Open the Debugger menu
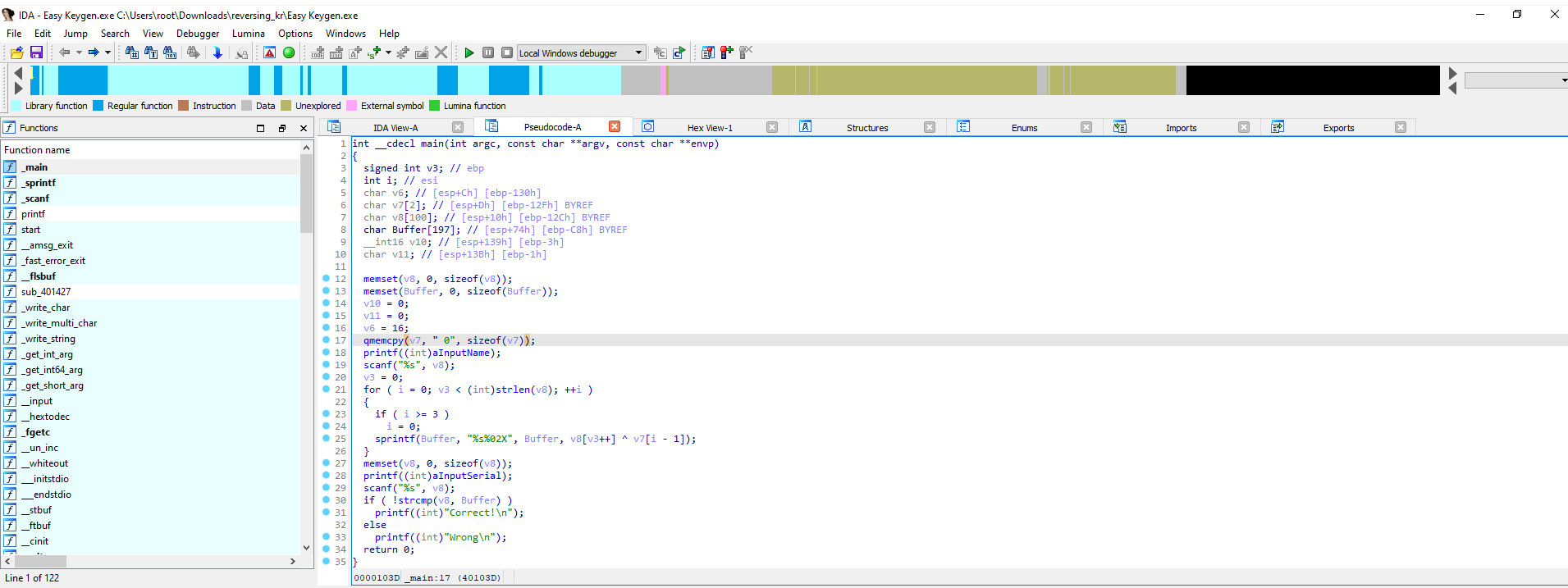 [x=198, y=34]
